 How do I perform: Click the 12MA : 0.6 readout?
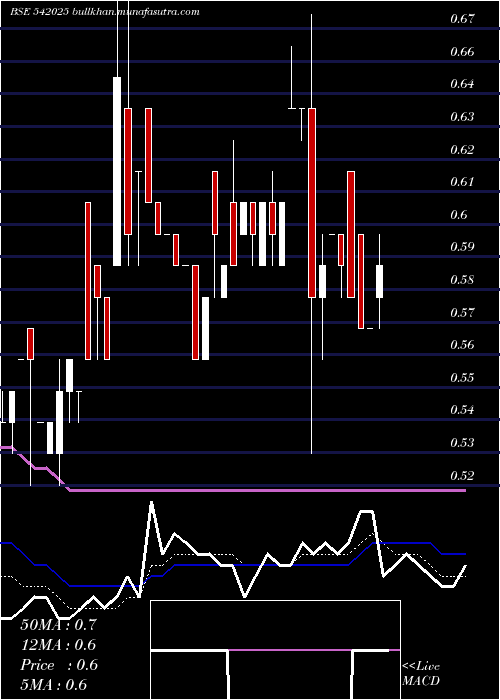58,645
